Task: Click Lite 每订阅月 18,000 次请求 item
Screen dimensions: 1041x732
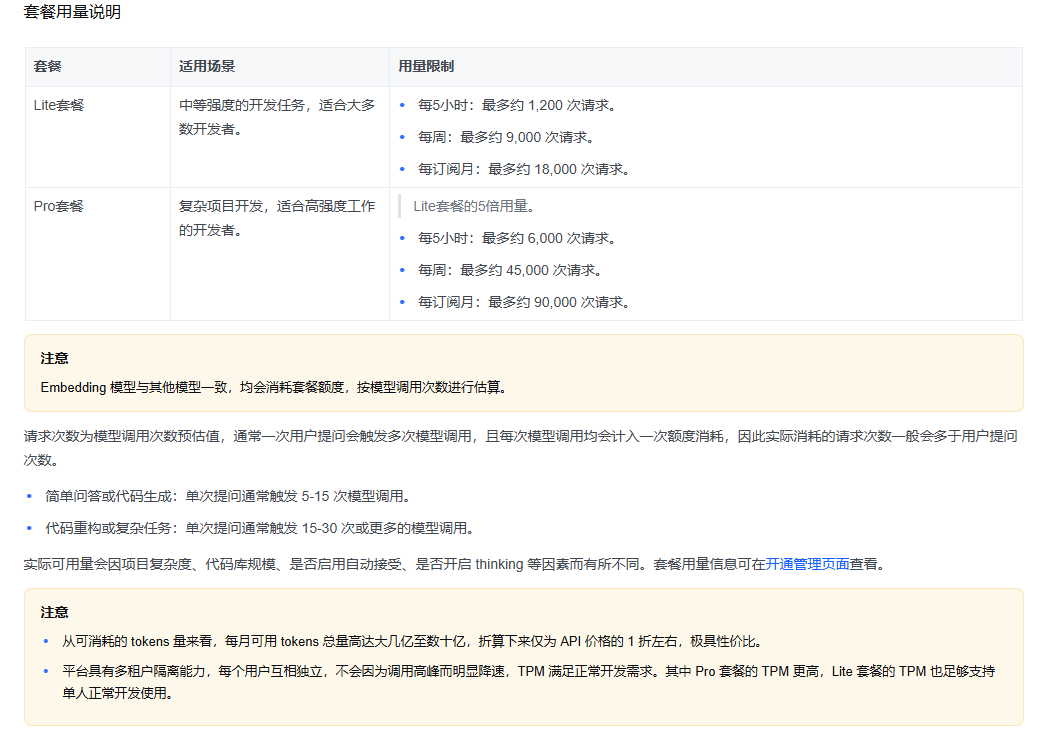Action: tap(524, 169)
